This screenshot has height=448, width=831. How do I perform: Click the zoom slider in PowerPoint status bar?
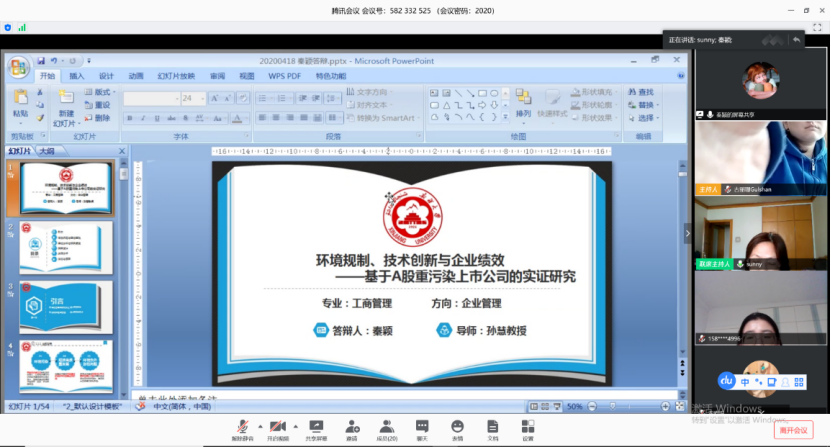(x=613, y=407)
